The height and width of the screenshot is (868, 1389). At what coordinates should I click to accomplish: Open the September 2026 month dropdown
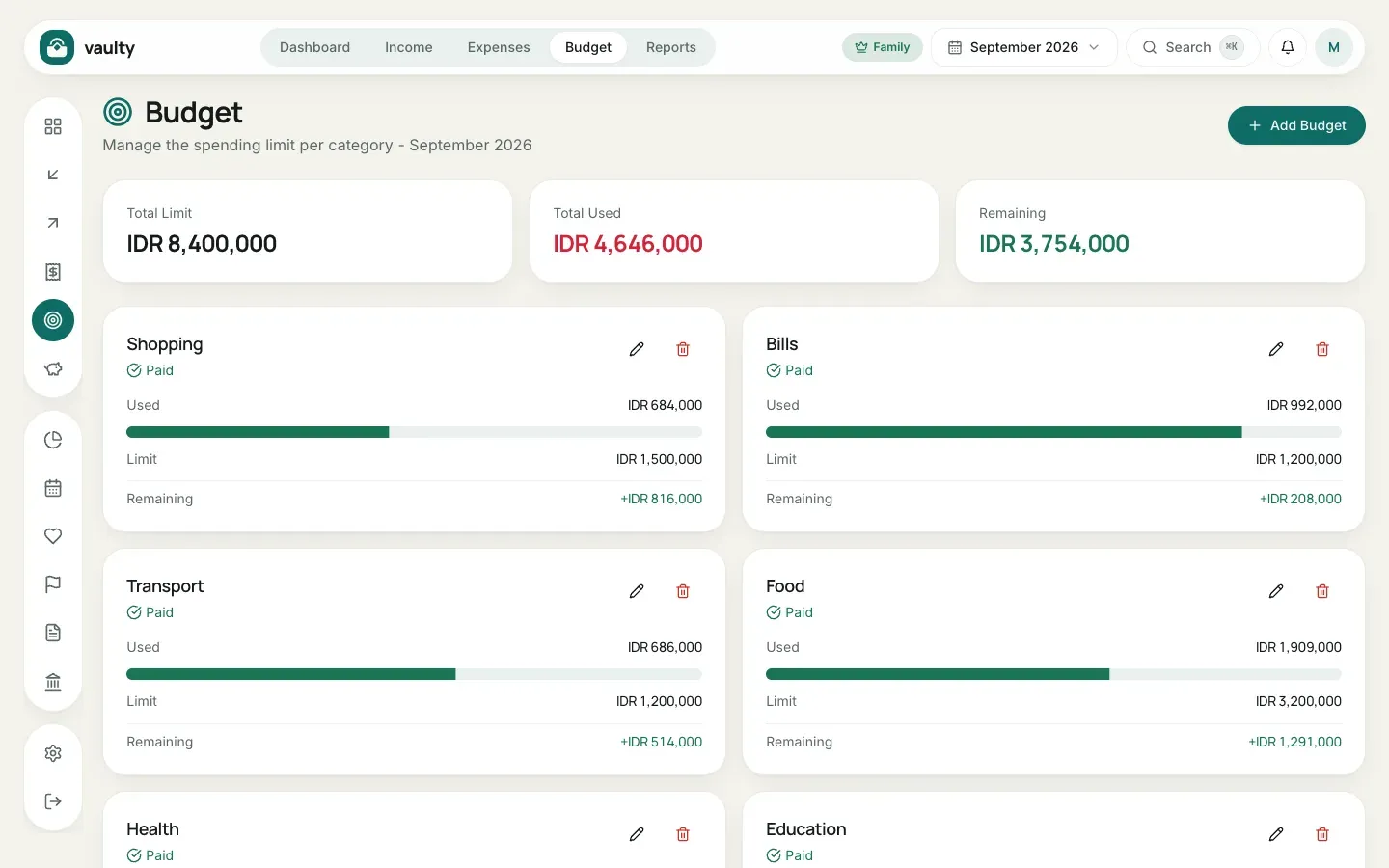click(x=1023, y=47)
